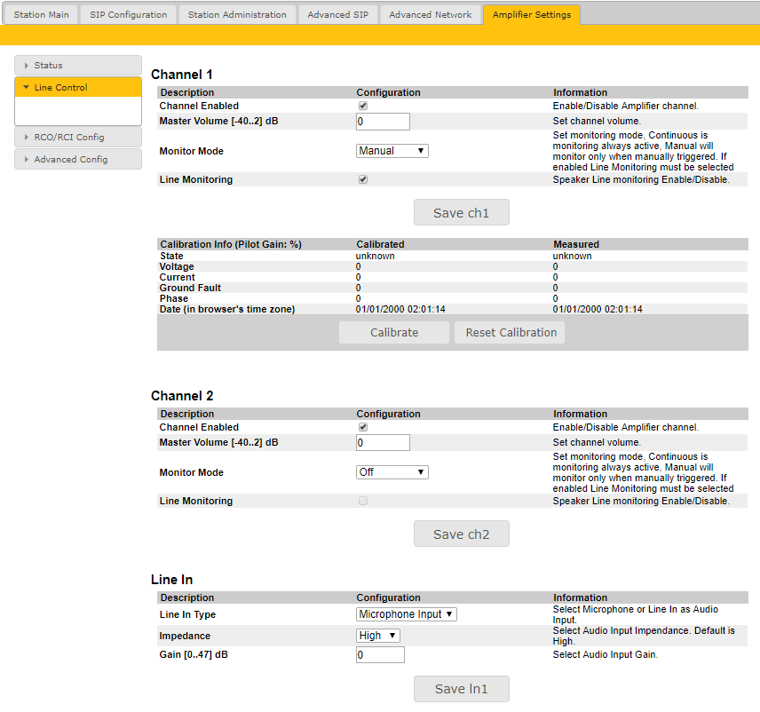Screen dimensions: 760x712
Task: Click the Reset Calibration button
Action: coord(511,332)
